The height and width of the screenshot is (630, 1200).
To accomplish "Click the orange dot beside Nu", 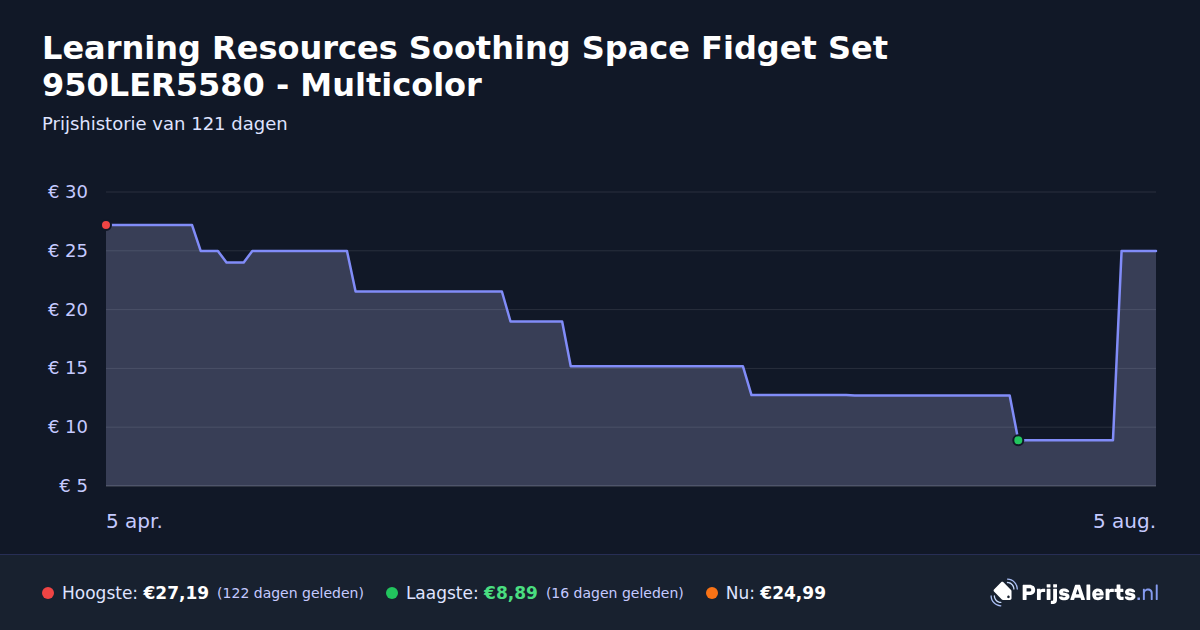I will (x=712, y=593).
